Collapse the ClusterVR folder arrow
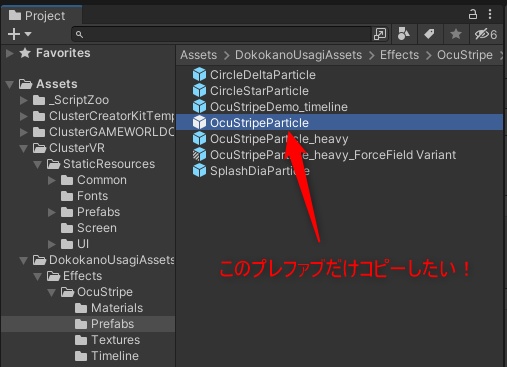Screen dimensions: 507x367 [23, 148]
